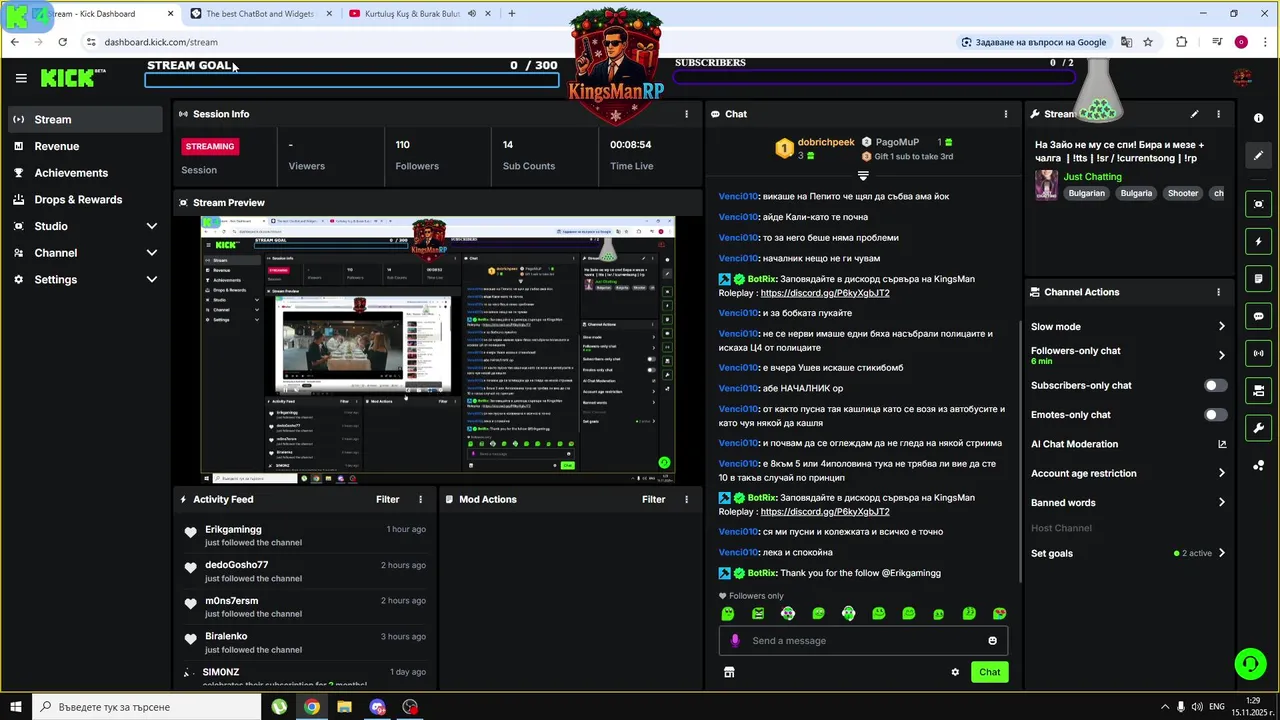Click the chat scrollbar
Screen dimensions: 1280x720
click(1019, 450)
